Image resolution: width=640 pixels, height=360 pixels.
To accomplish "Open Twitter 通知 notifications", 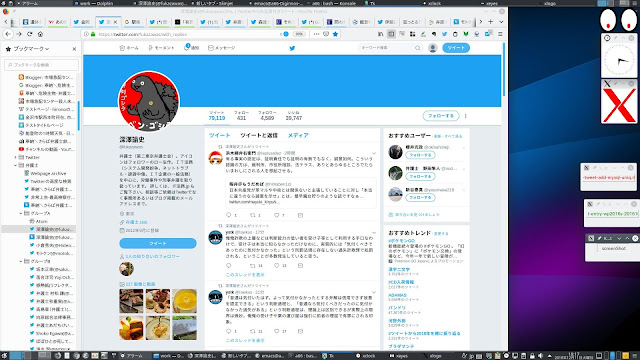I will click(191, 48).
